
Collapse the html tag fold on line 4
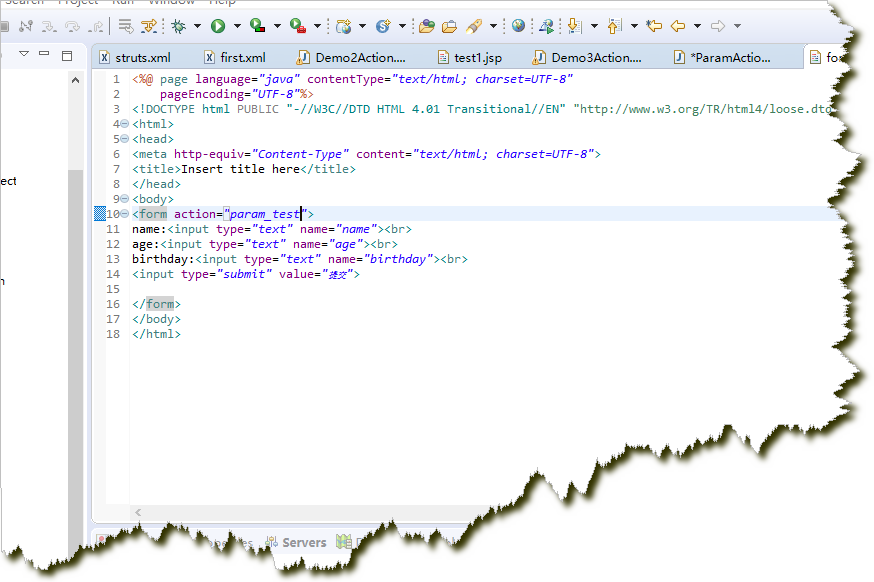pos(125,124)
